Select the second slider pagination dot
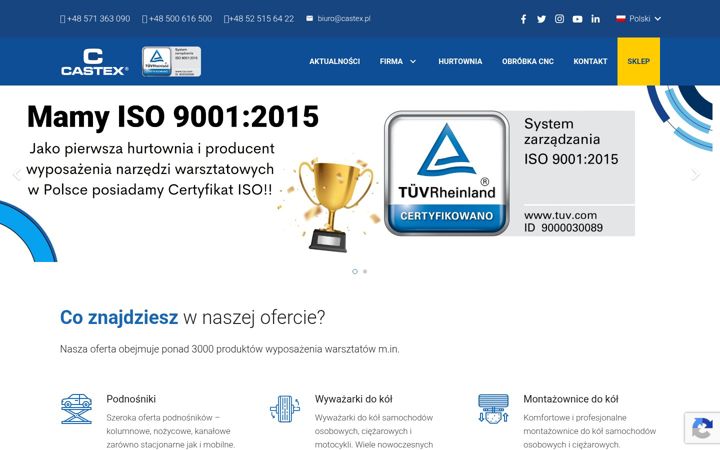 pos(365,271)
